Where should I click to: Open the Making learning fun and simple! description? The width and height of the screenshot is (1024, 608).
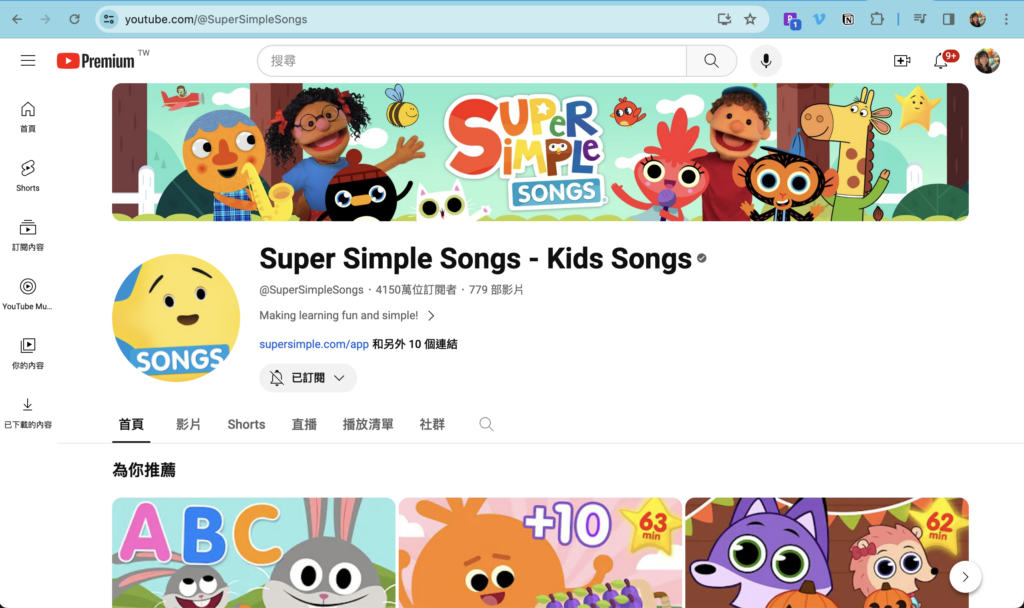(x=338, y=315)
